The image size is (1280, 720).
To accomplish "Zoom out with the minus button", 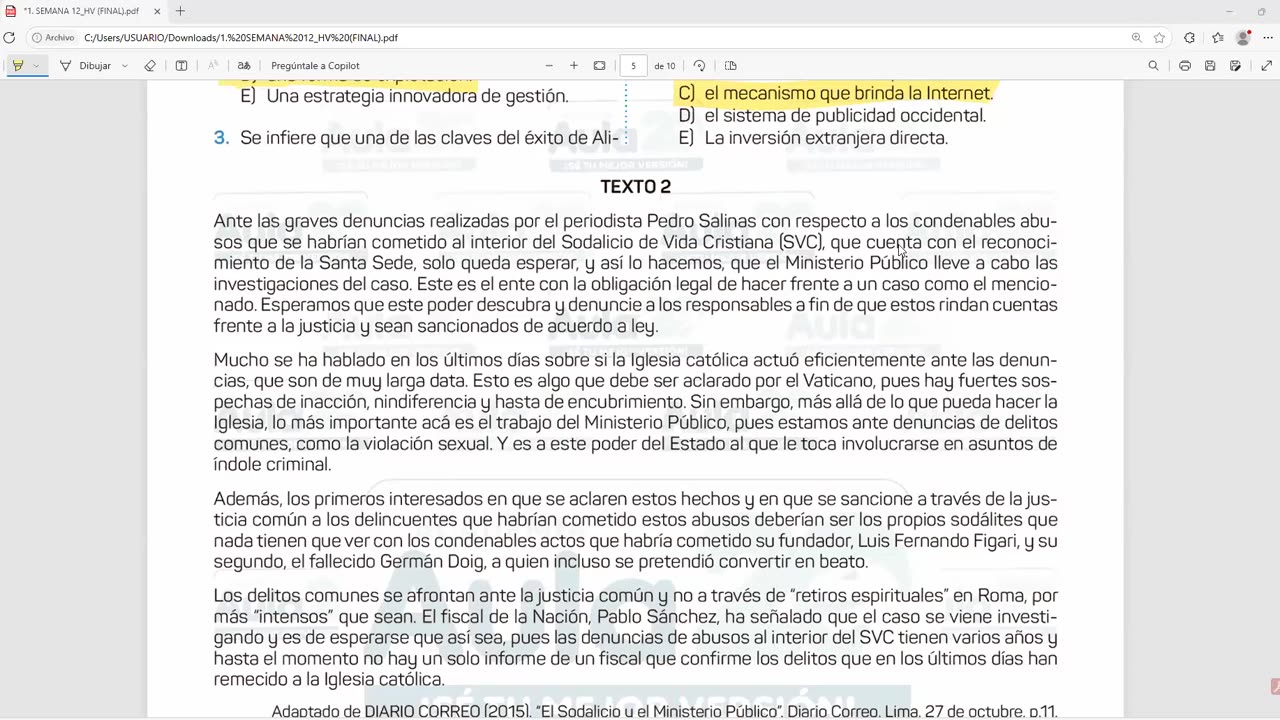I will coord(549,66).
